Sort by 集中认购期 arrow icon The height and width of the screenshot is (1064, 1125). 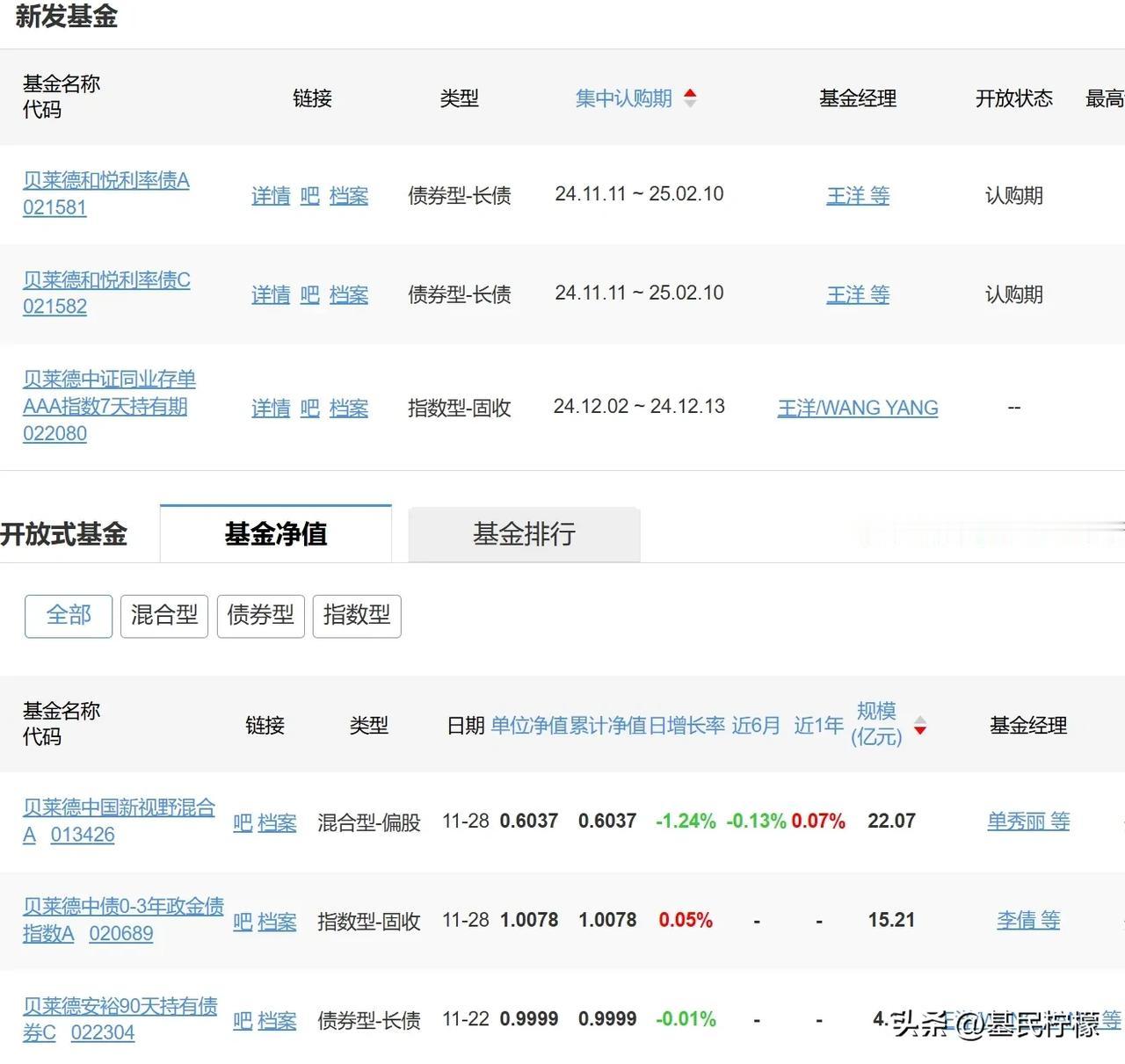click(690, 98)
